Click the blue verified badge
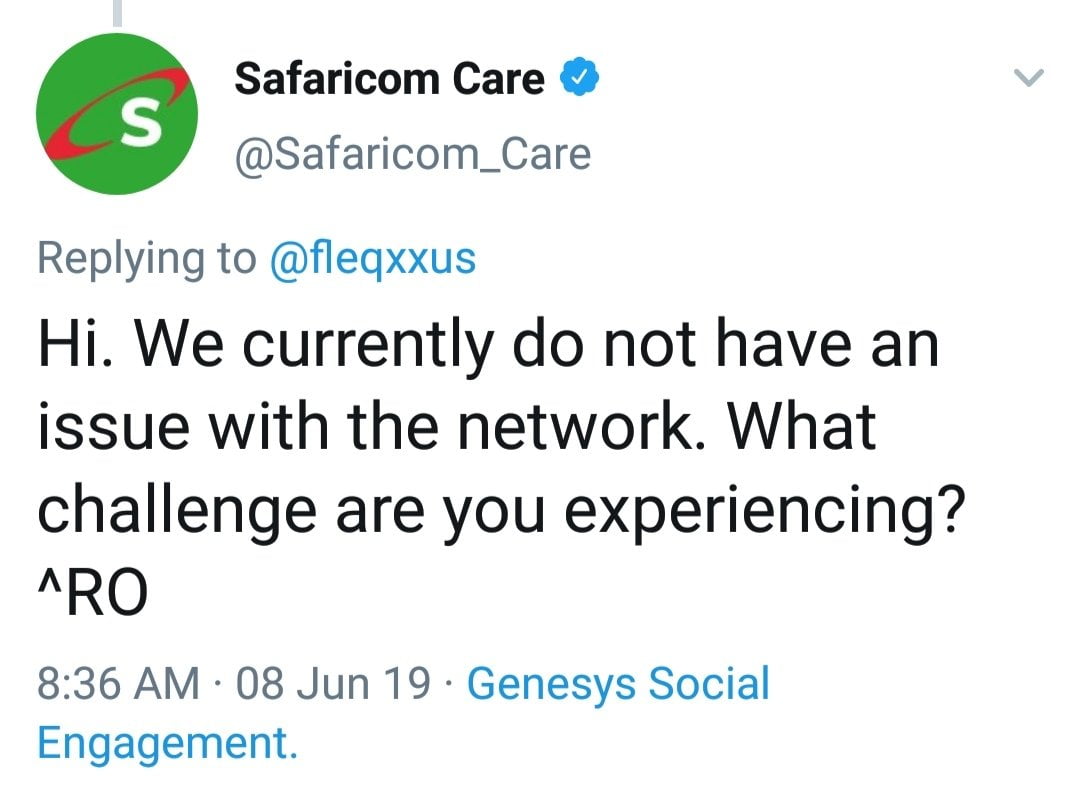1080x790 pixels. tap(579, 78)
